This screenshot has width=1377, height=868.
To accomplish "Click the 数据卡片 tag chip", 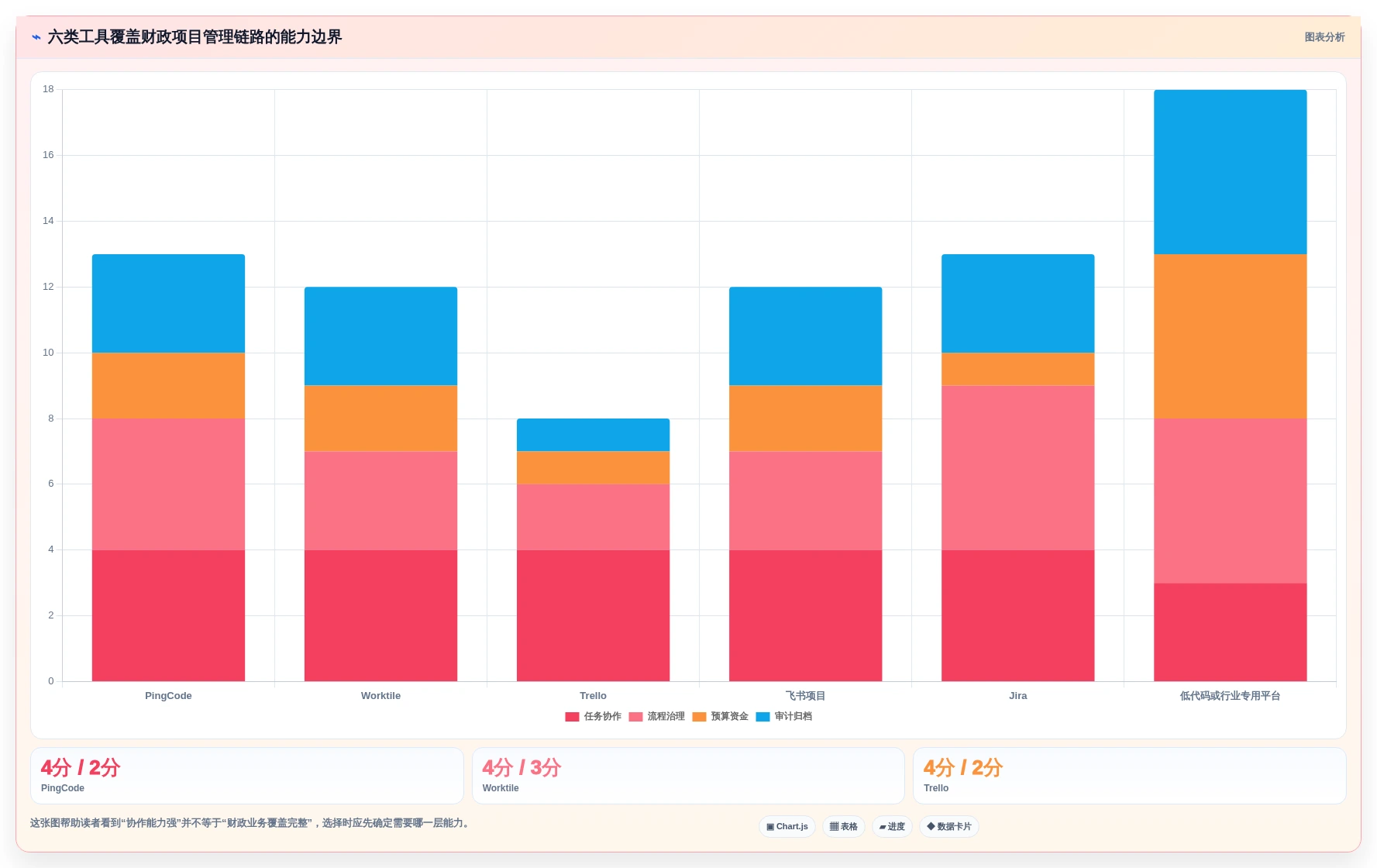I will coord(949,827).
